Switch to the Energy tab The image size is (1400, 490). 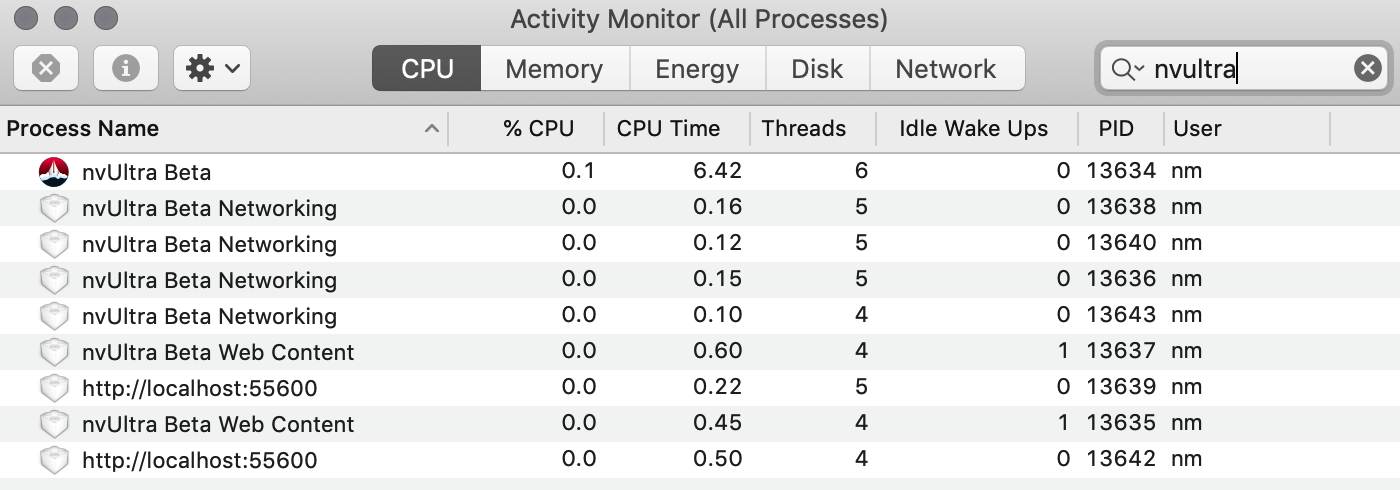697,68
